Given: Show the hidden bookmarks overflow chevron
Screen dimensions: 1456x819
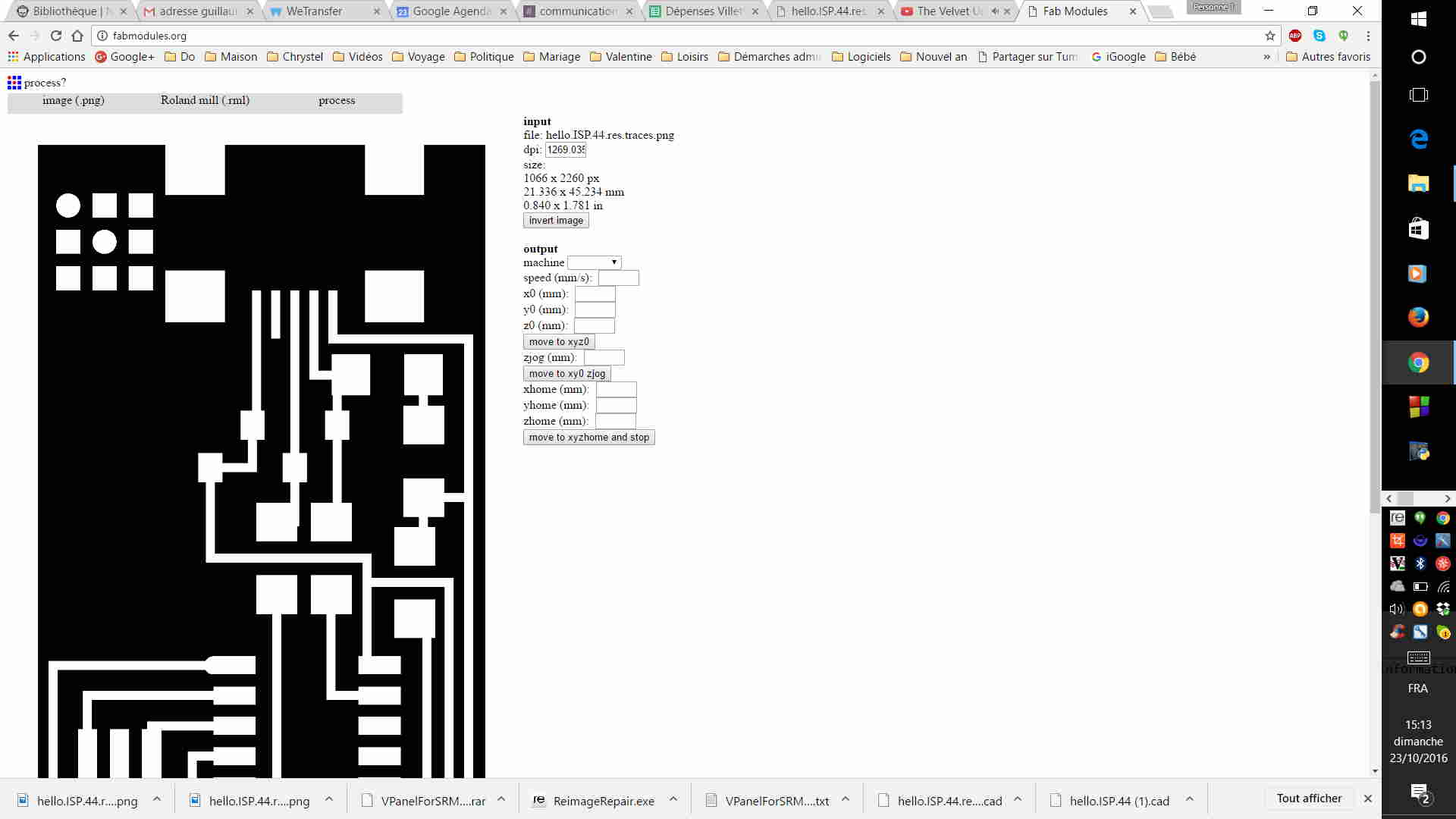Looking at the screenshot, I should coord(1266,57).
